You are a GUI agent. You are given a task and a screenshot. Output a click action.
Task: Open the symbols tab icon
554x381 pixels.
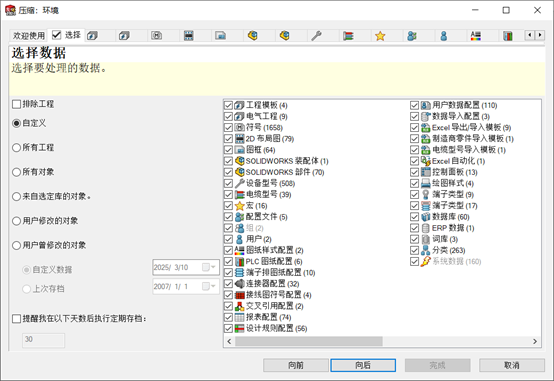click(157, 36)
